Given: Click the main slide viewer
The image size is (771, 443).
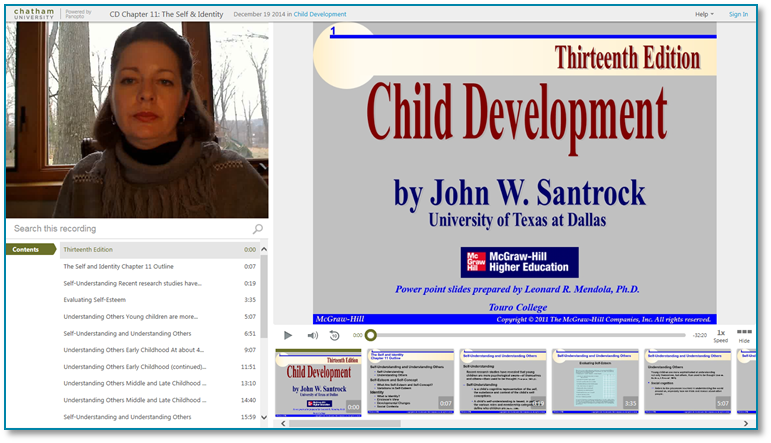Looking at the screenshot, I should click(515, 173).
